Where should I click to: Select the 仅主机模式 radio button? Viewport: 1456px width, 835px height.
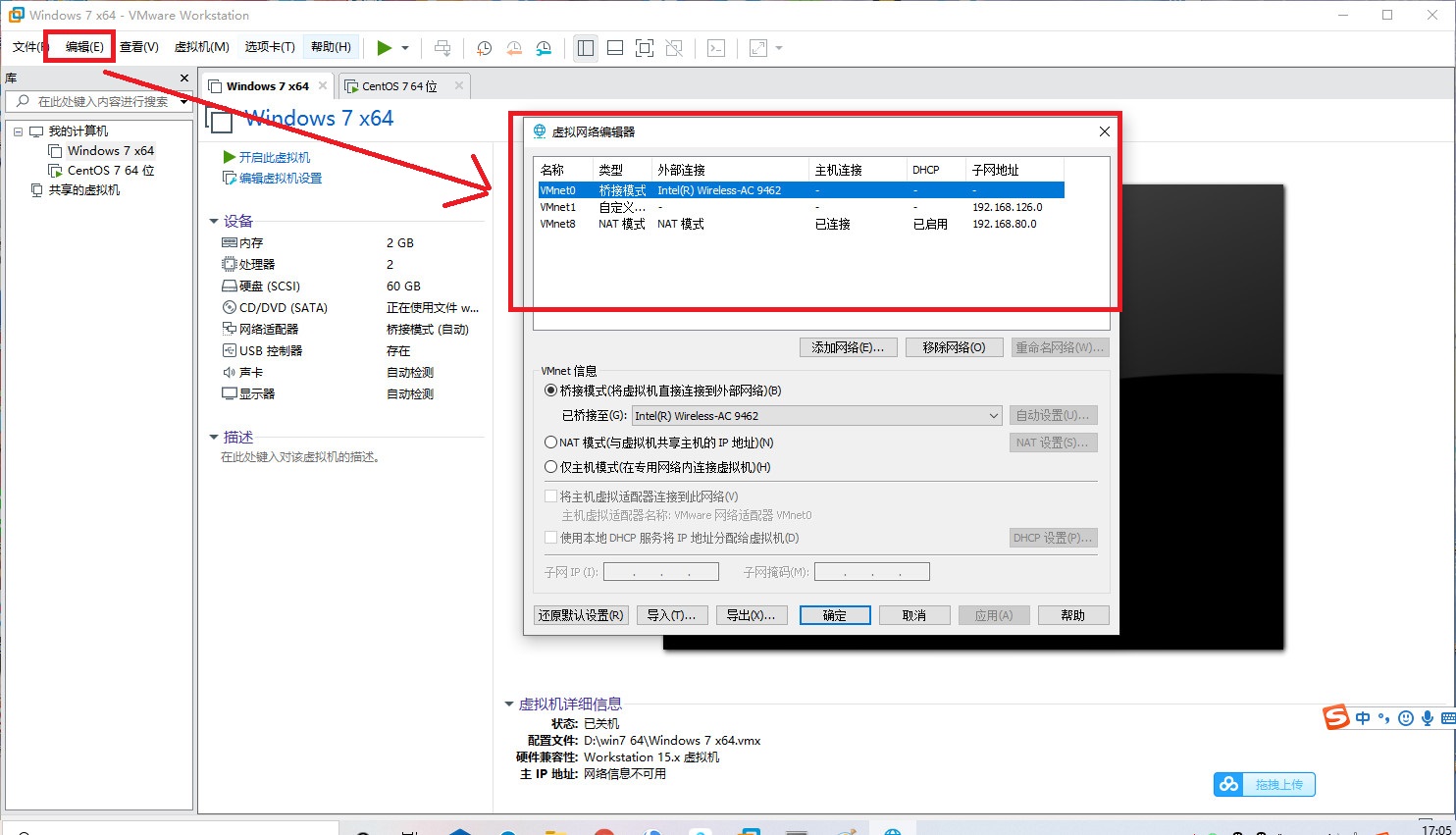[x=551, y=467]
